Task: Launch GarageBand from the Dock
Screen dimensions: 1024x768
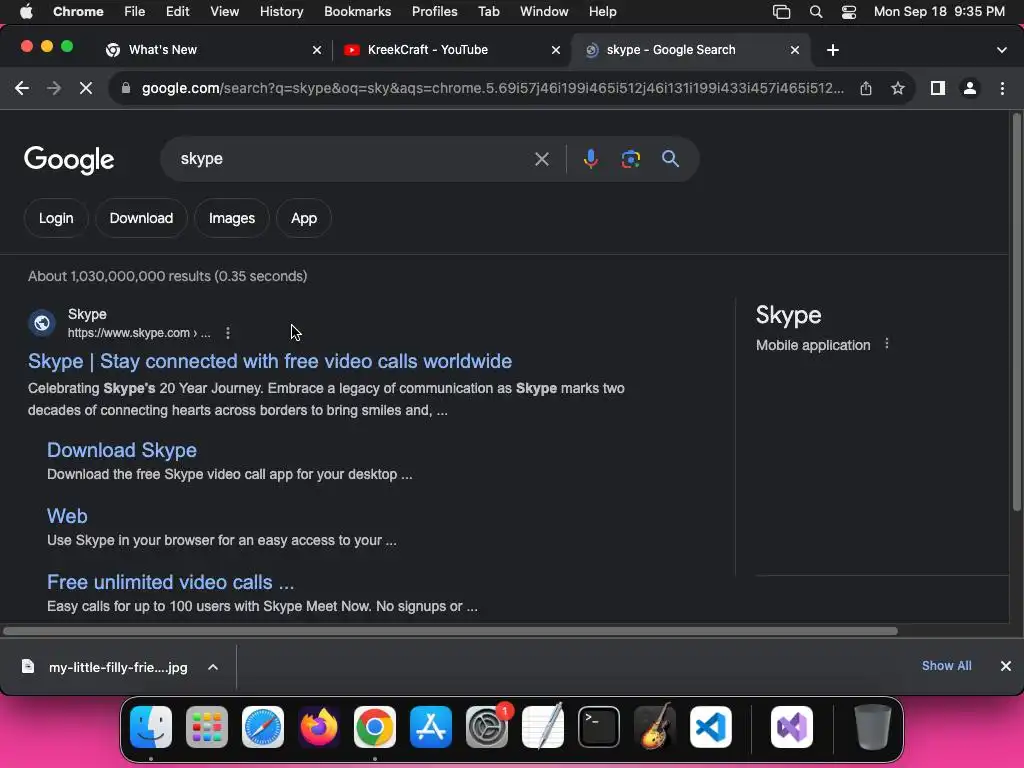Action: click(x=655, y=727)
